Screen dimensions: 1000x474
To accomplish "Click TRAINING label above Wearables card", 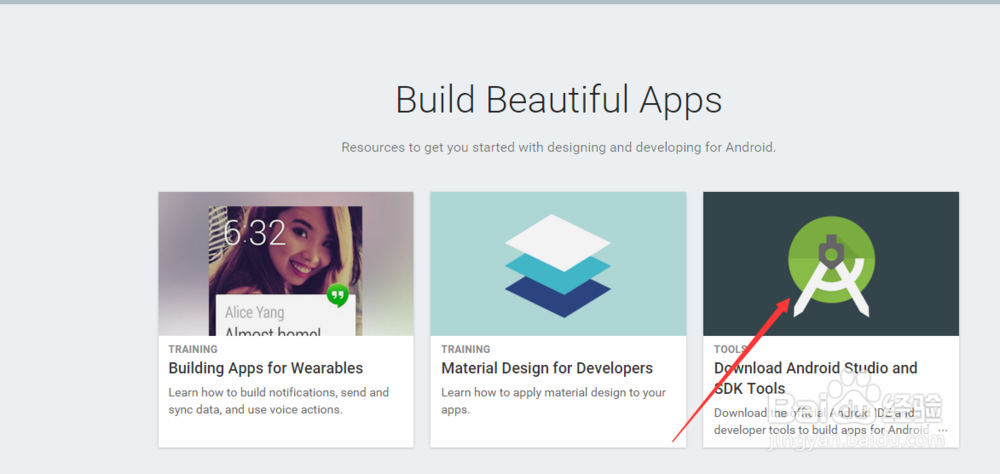I will tap(193, 349).
